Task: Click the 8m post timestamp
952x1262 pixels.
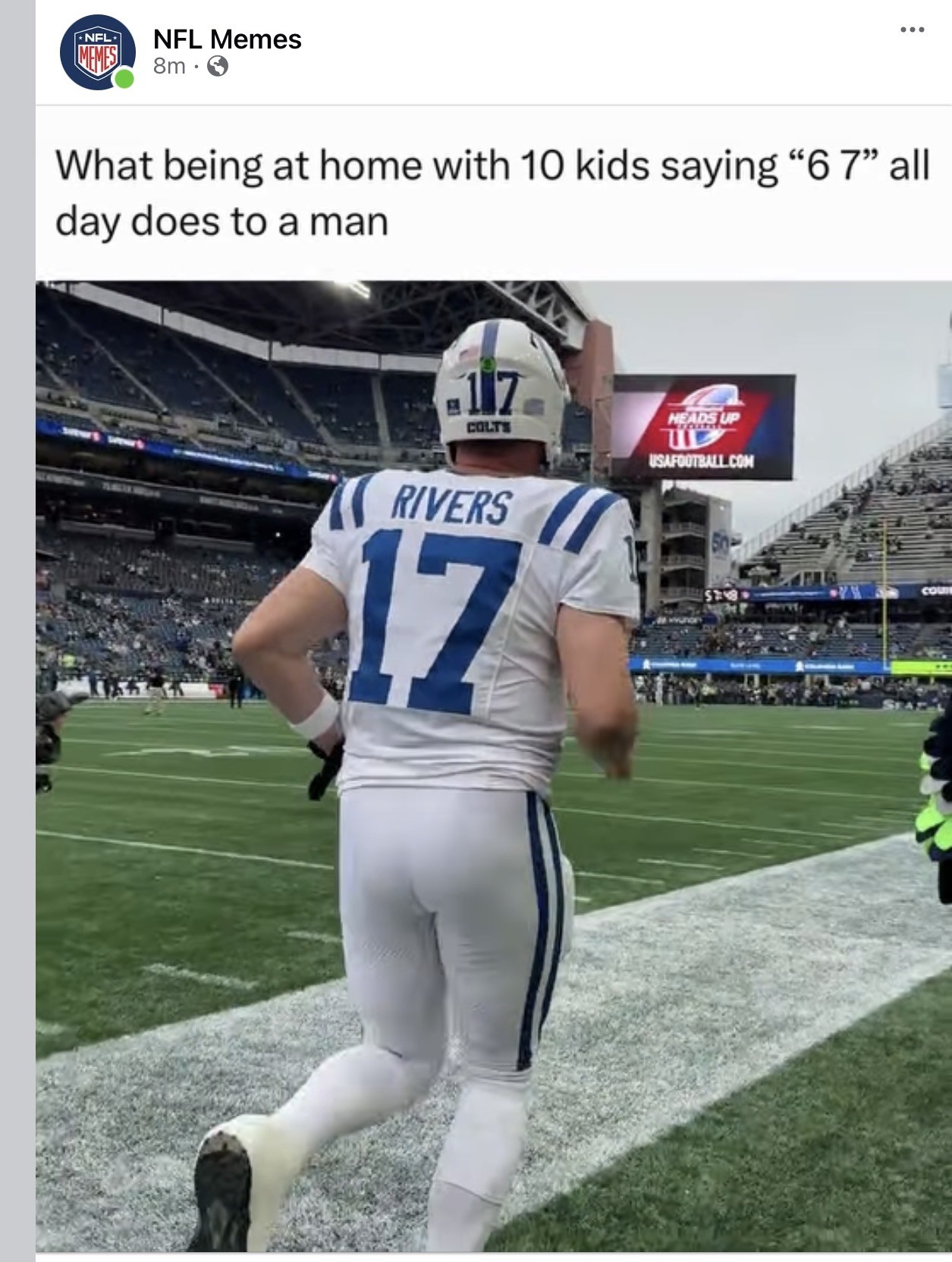Action: click(168, 67)
